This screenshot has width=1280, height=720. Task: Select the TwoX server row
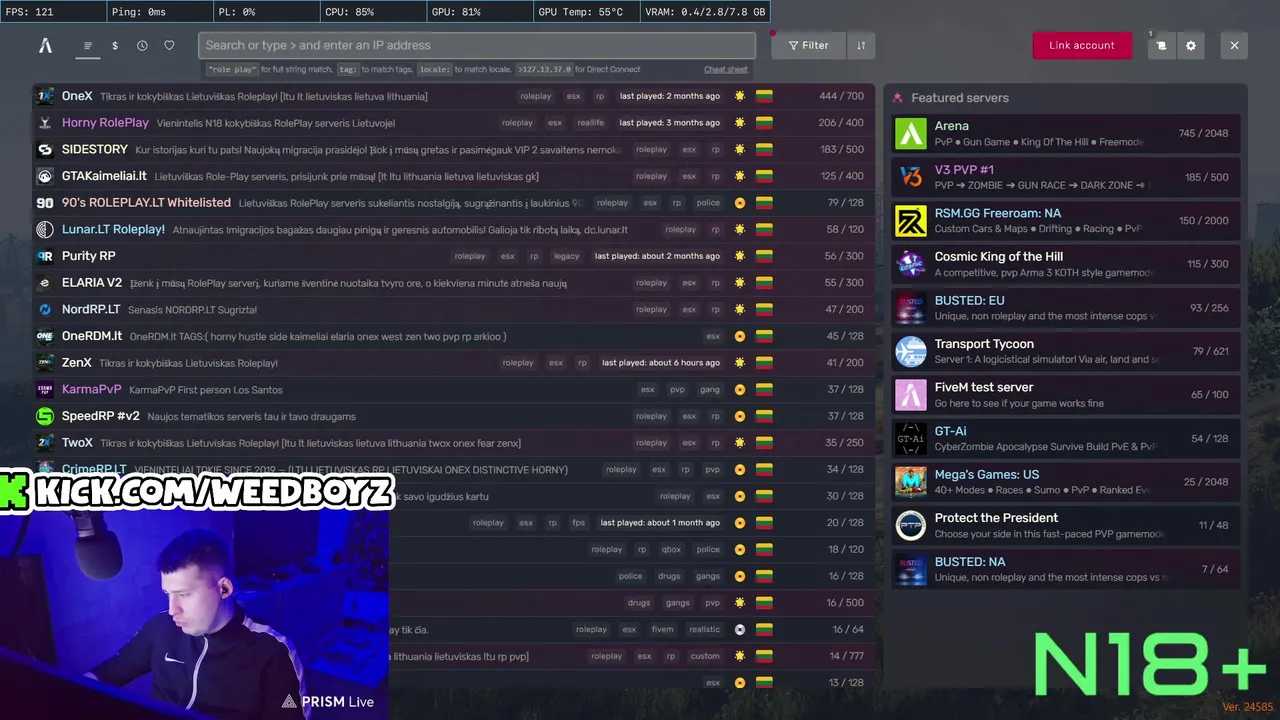454,443
